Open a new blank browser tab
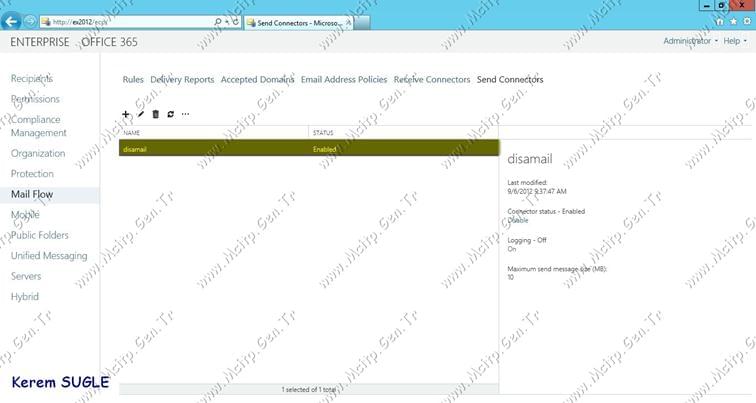Image resolution: width=756 pixels, height=403 pixels. (x=362, y=23)
